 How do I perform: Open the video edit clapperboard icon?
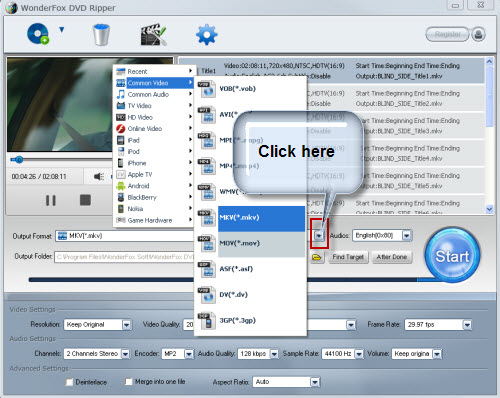point(153,34)
